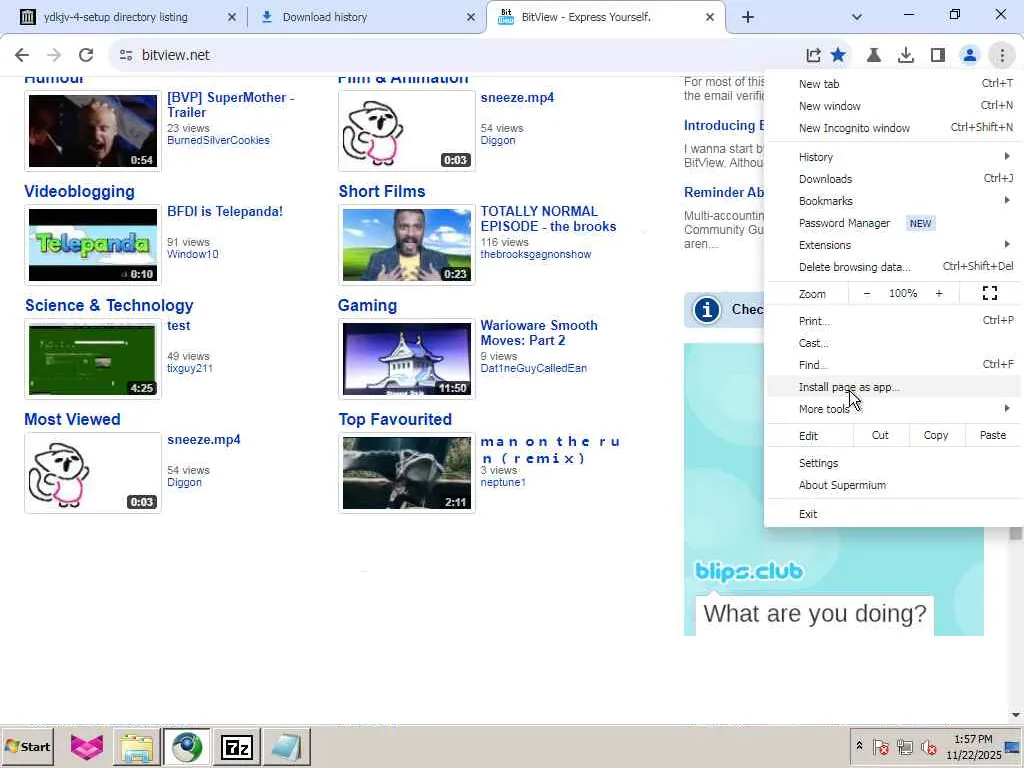Open the Science & Technology category link
Screen dimensions: 1024x768
pos(109,306)
